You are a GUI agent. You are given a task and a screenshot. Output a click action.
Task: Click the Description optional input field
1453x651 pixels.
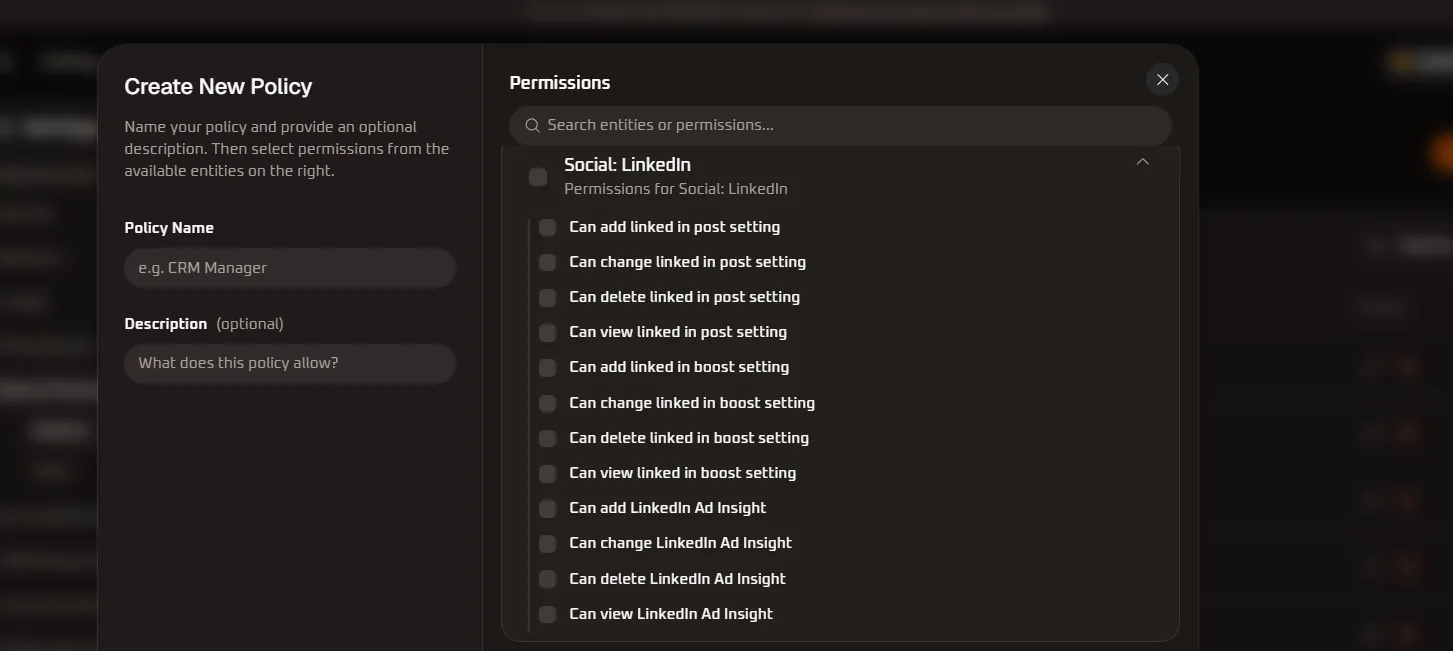(x=290, y=363)
